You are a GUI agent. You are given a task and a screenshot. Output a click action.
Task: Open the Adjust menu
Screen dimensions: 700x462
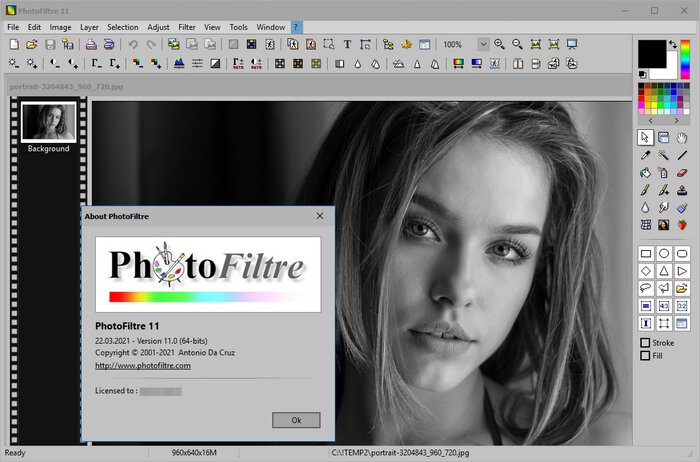click(x=158, y=26)
